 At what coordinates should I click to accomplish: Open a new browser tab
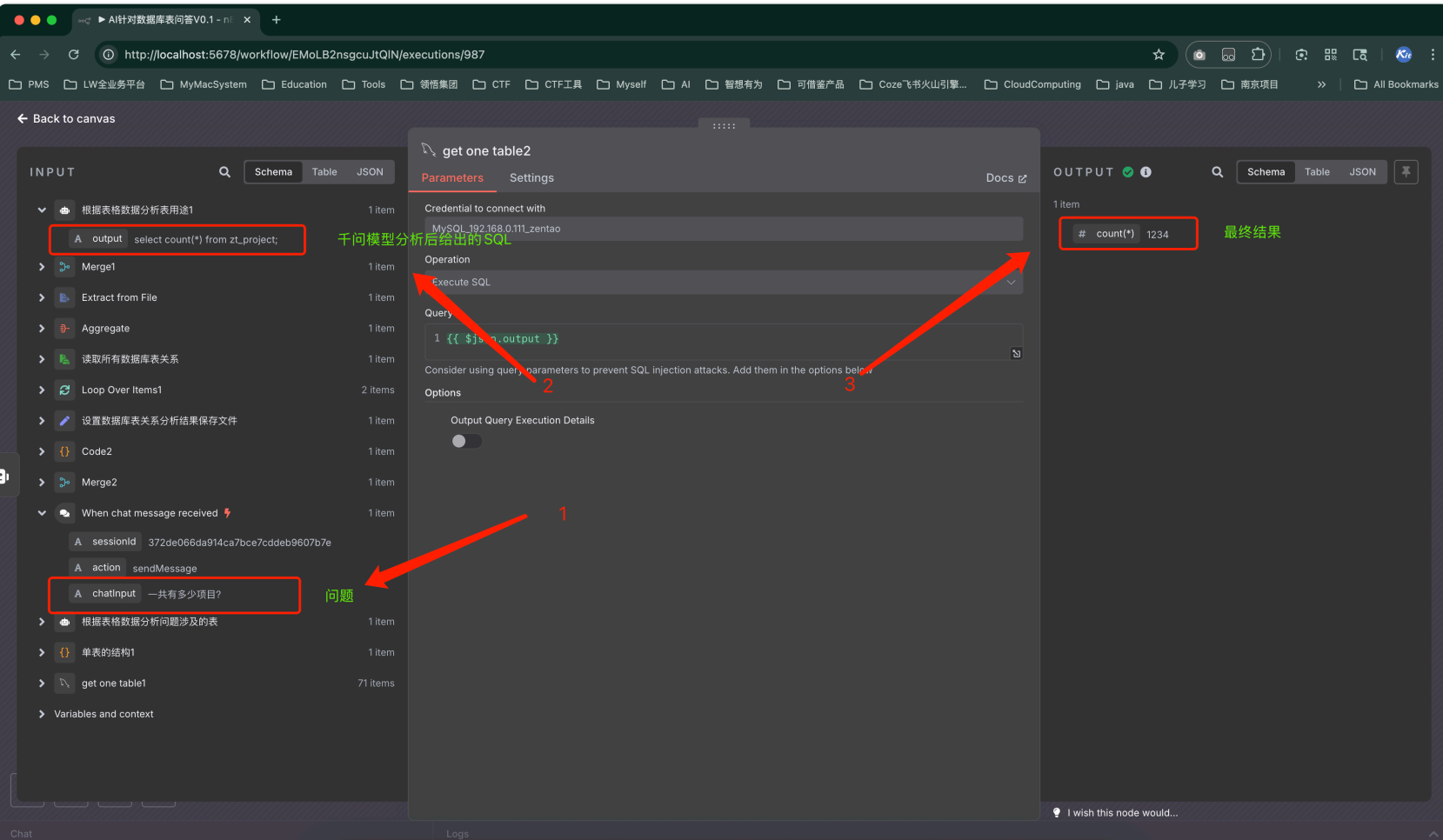277,19
